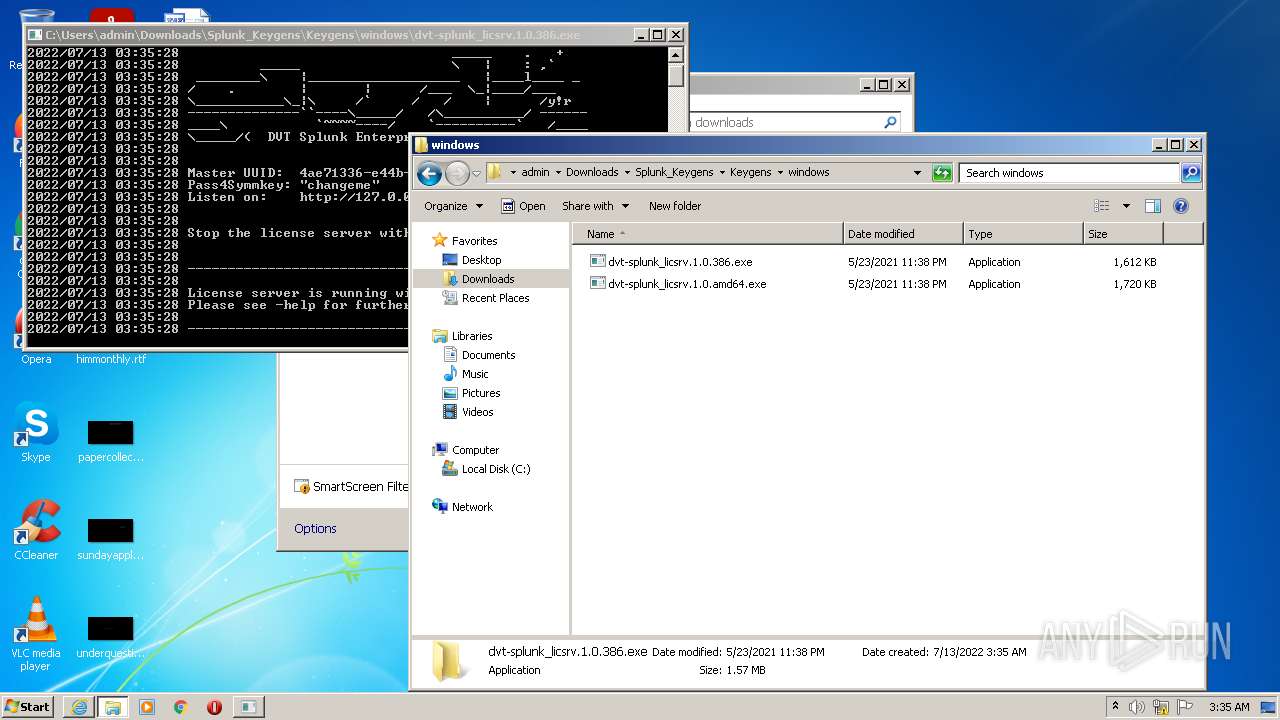Open the Share with dropdown

tap(595, 206)
